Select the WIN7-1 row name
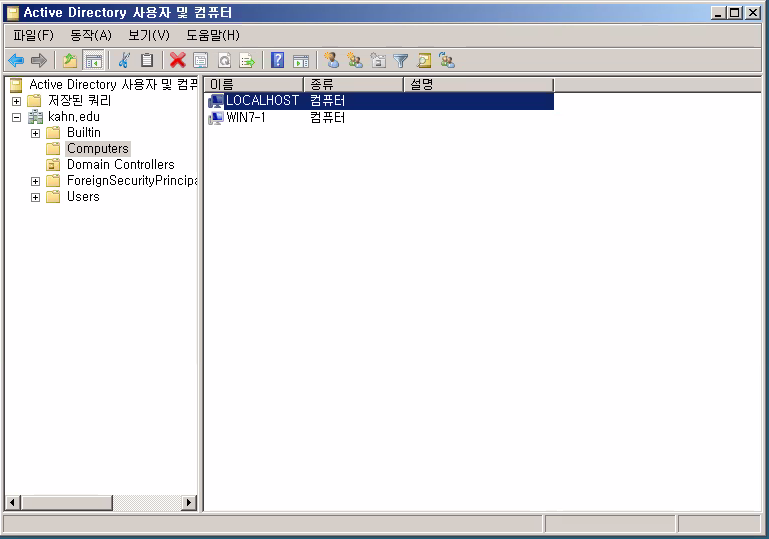Viewport: 769px width, 539px height. [246, 118]
